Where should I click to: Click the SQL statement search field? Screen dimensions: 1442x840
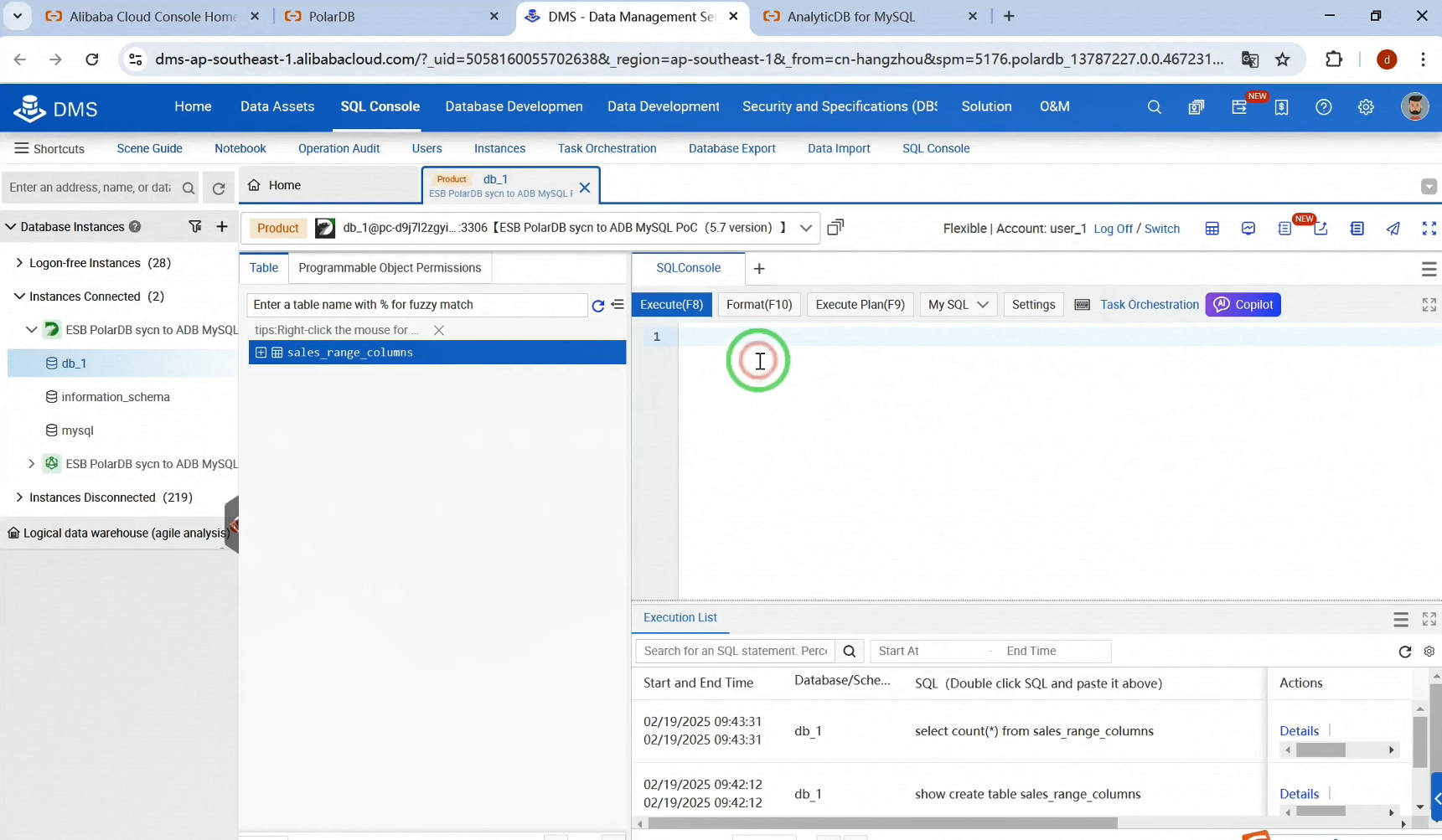[736, 652]
